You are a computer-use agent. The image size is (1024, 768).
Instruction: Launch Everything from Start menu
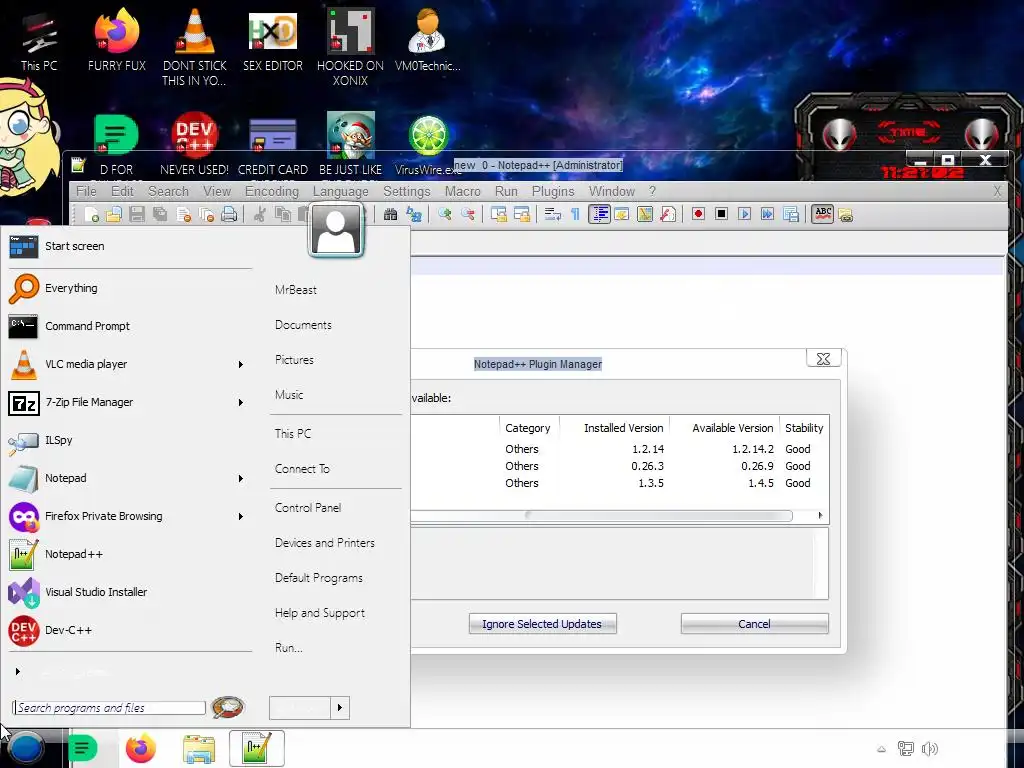pos(130,288)
